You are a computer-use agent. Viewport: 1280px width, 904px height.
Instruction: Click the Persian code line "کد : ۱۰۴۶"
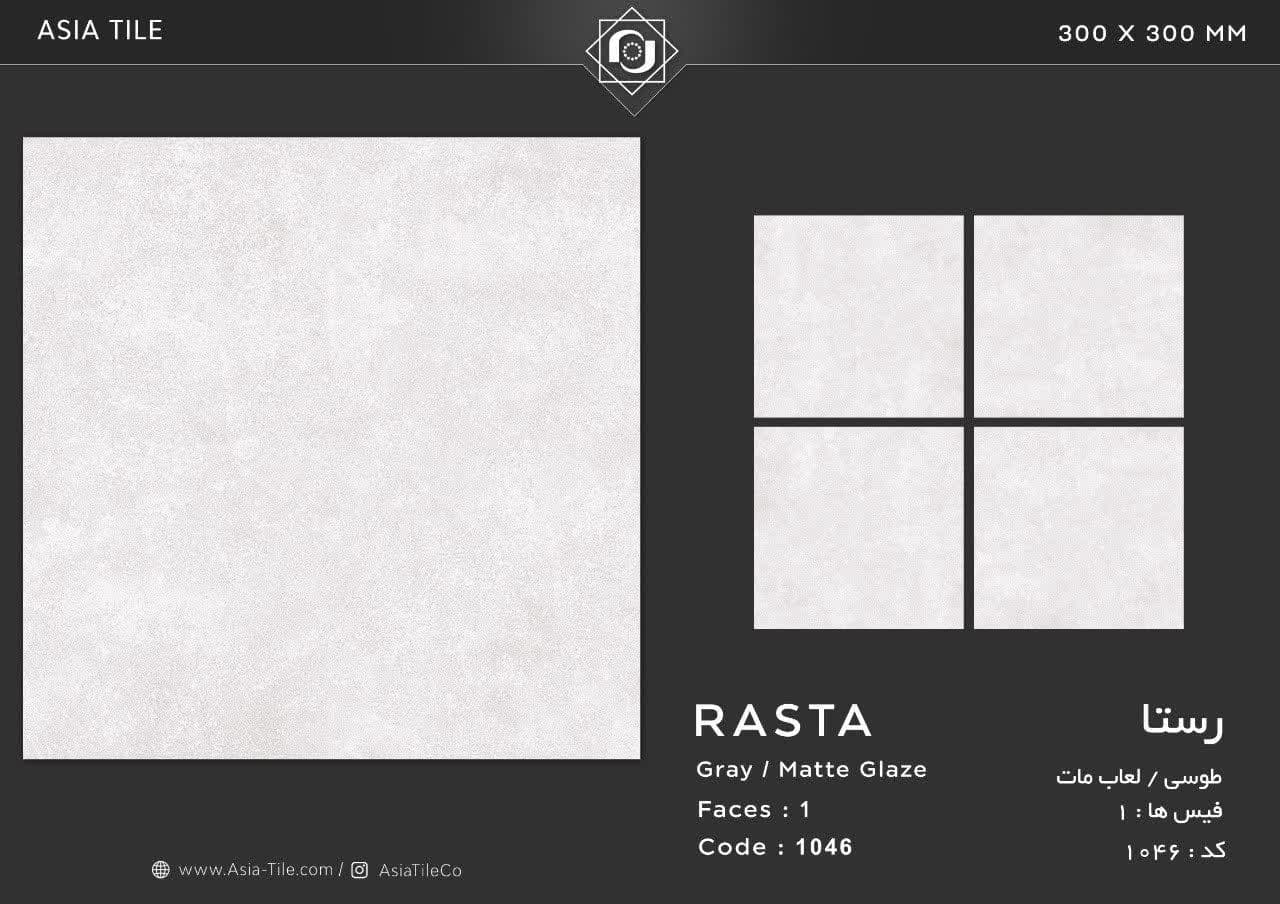click(1175, 850)
